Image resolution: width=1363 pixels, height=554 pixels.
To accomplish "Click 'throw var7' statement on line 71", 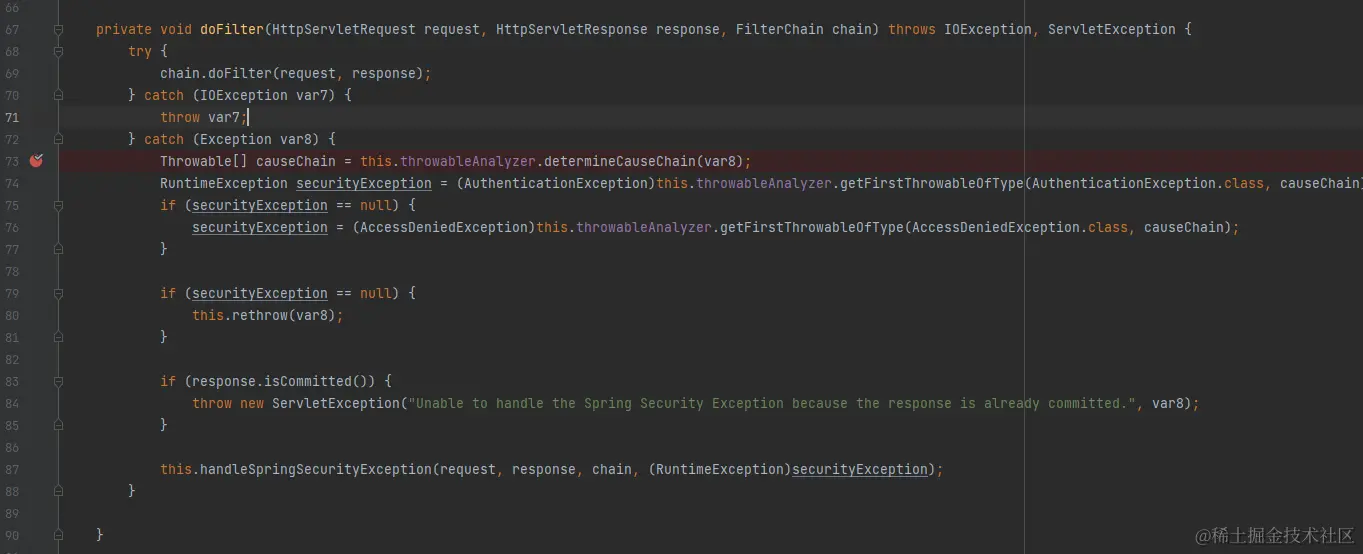I will pyautogui.click(x=204, y=117).
